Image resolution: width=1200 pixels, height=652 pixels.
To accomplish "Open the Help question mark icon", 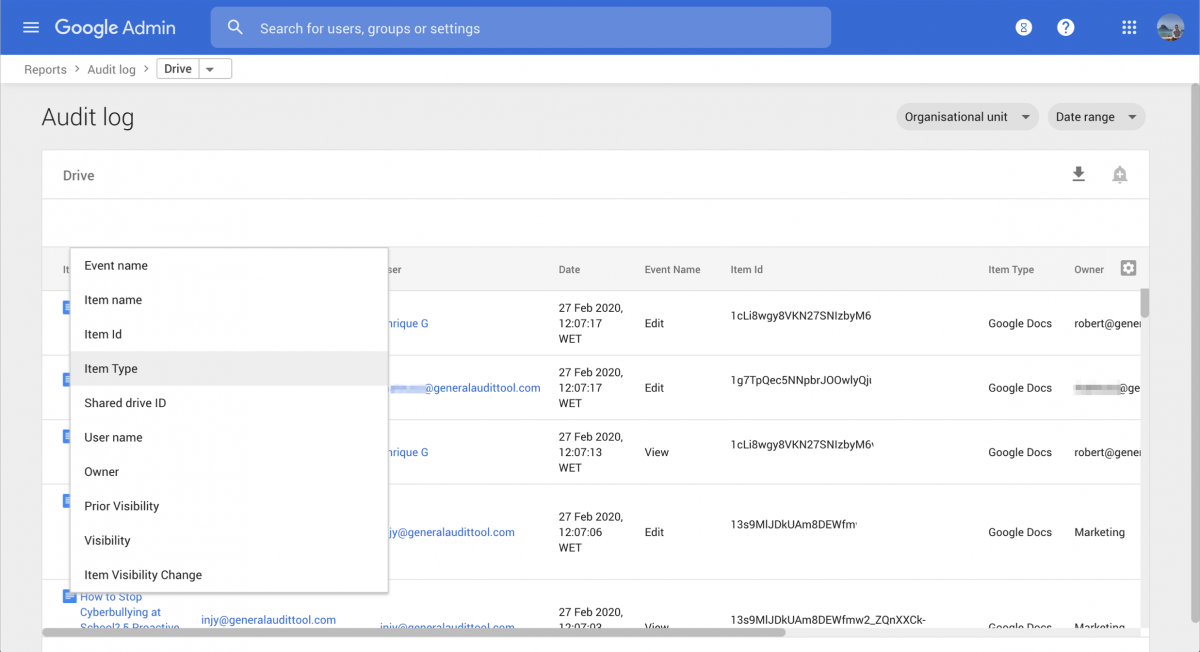I will point(1066,28).
